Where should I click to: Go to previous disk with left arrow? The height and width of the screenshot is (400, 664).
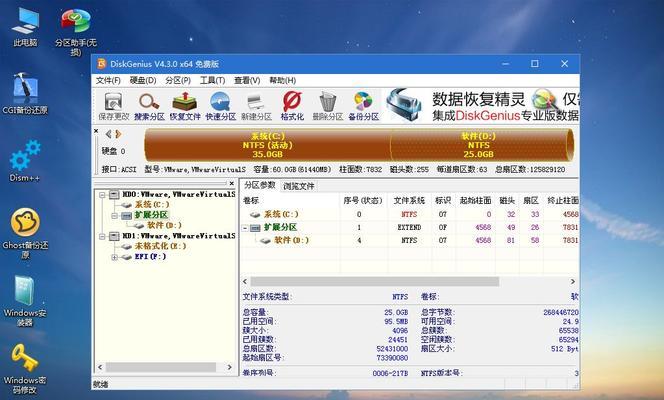108,134
